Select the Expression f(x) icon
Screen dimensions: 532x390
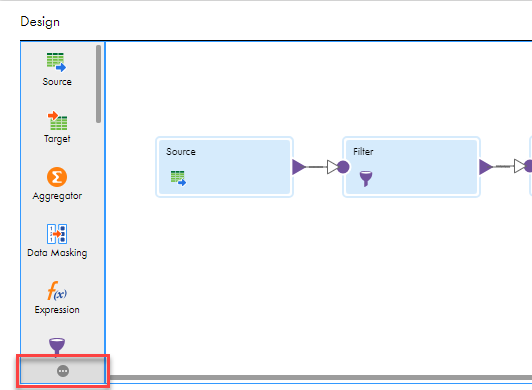[x=57, y=291]
